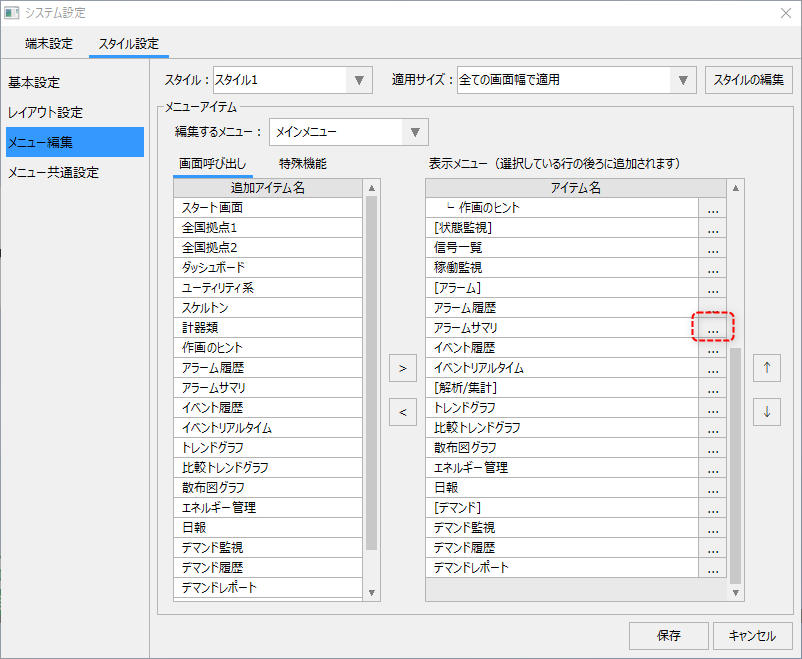Open メニュー共通設定 in the sidebar

[x=54, y=172]
